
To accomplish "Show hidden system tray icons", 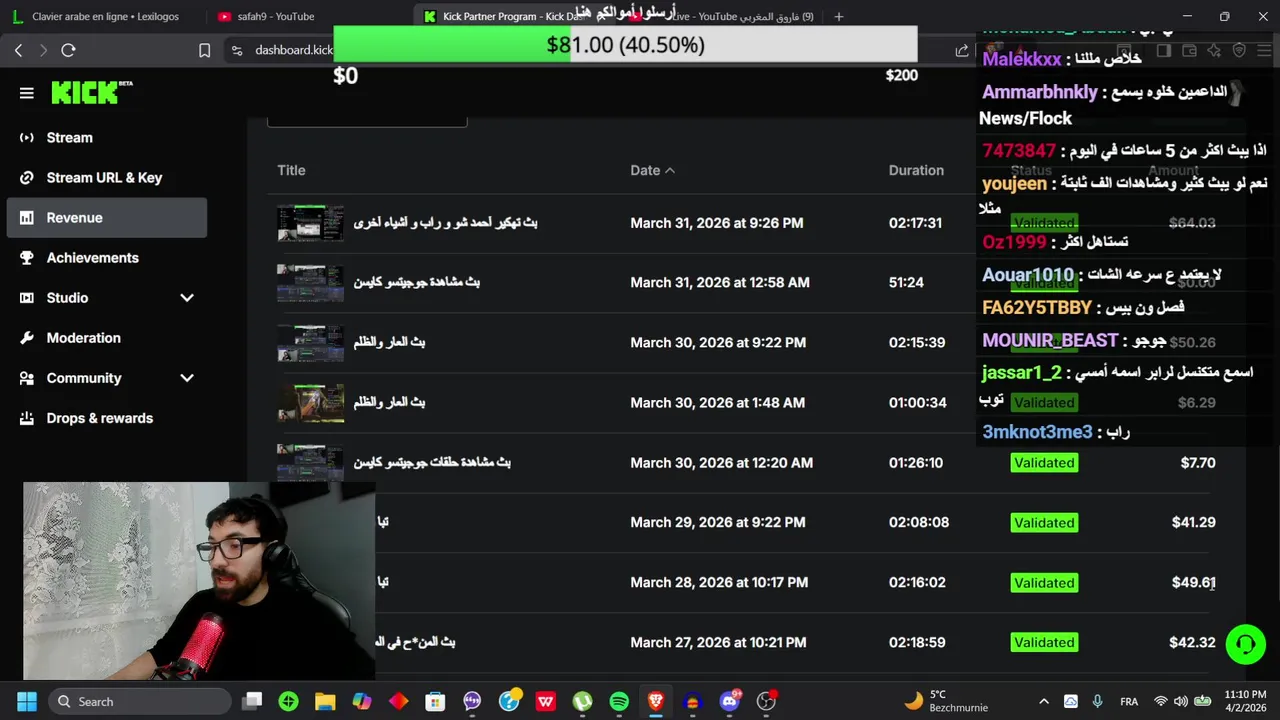I will (1044, 701).
